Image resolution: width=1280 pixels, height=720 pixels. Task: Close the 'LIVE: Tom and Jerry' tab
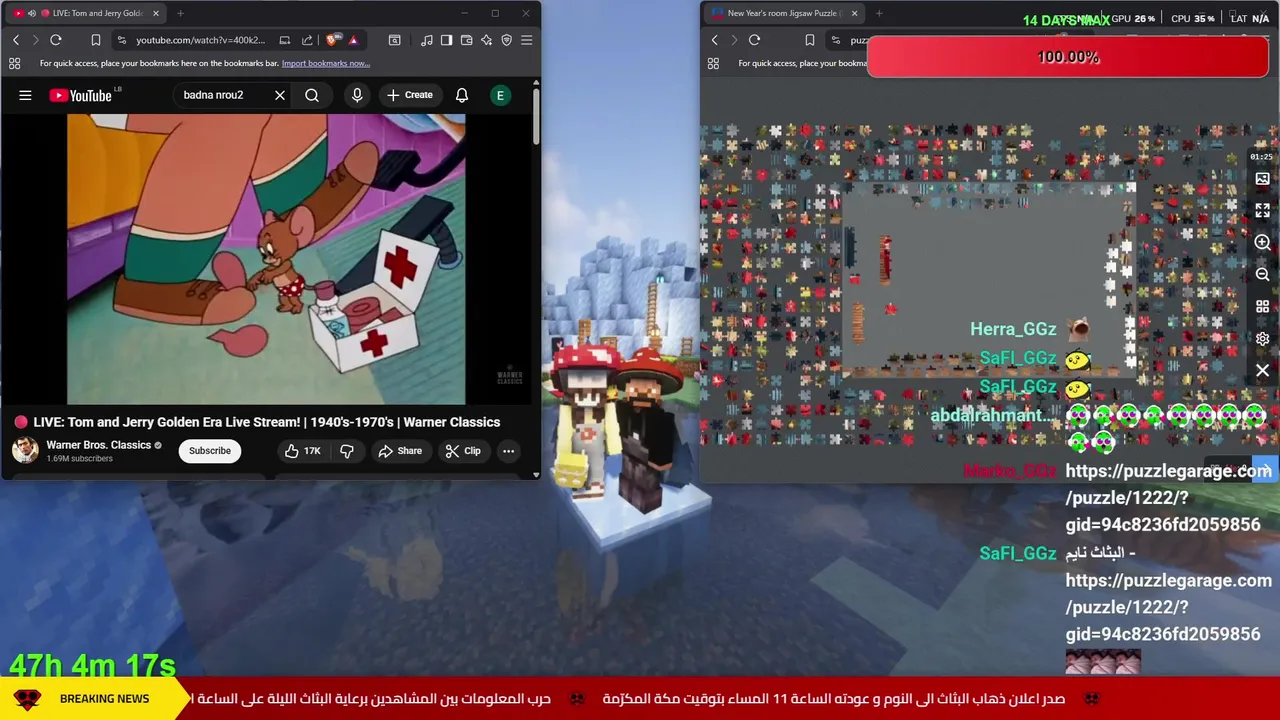[x=156, y=13]
